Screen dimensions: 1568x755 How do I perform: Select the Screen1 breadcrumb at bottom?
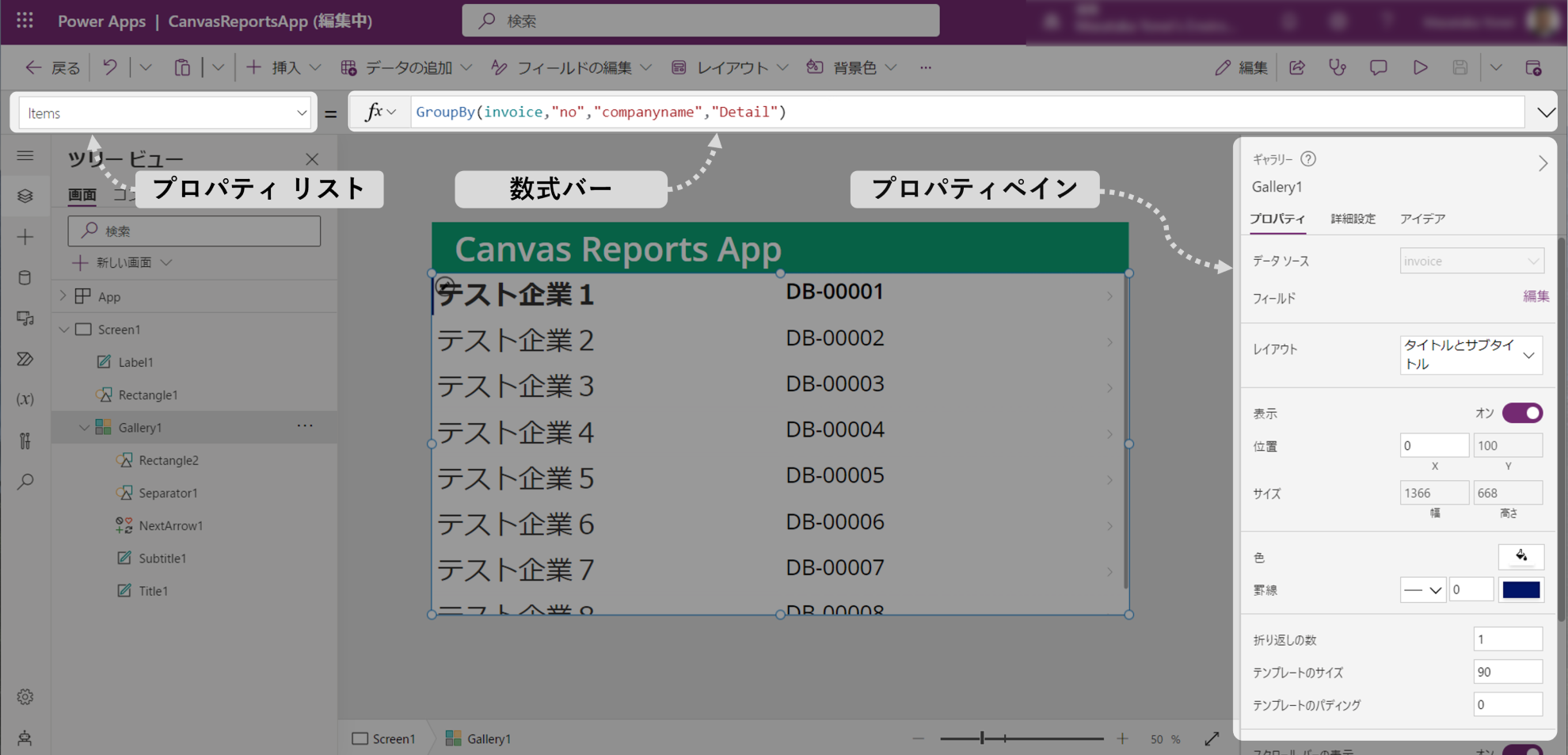pyautogui.click(x=384, y=738)
